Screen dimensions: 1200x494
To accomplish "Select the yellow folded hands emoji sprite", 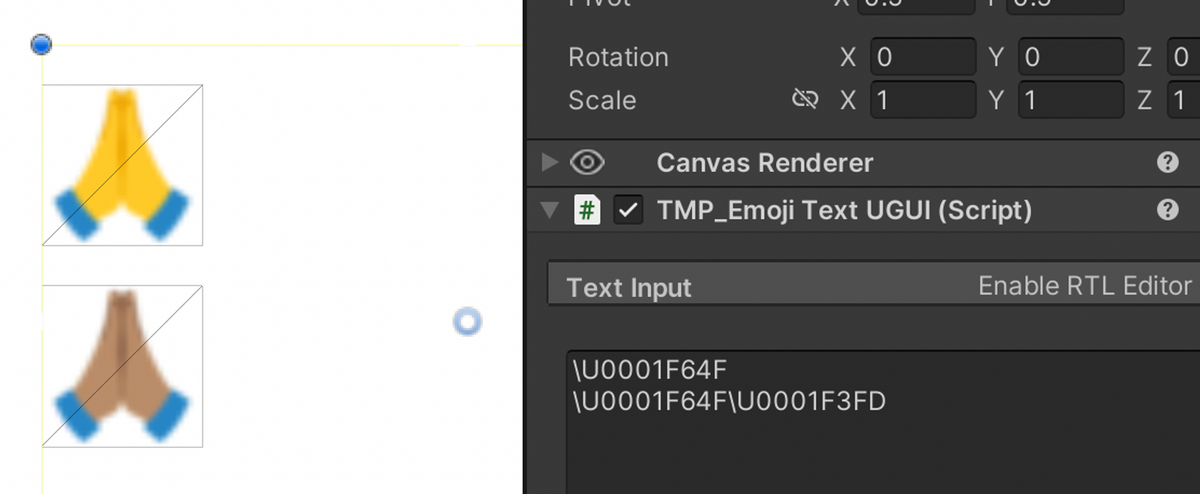I will pyautogui.click(x=122, y=165).
